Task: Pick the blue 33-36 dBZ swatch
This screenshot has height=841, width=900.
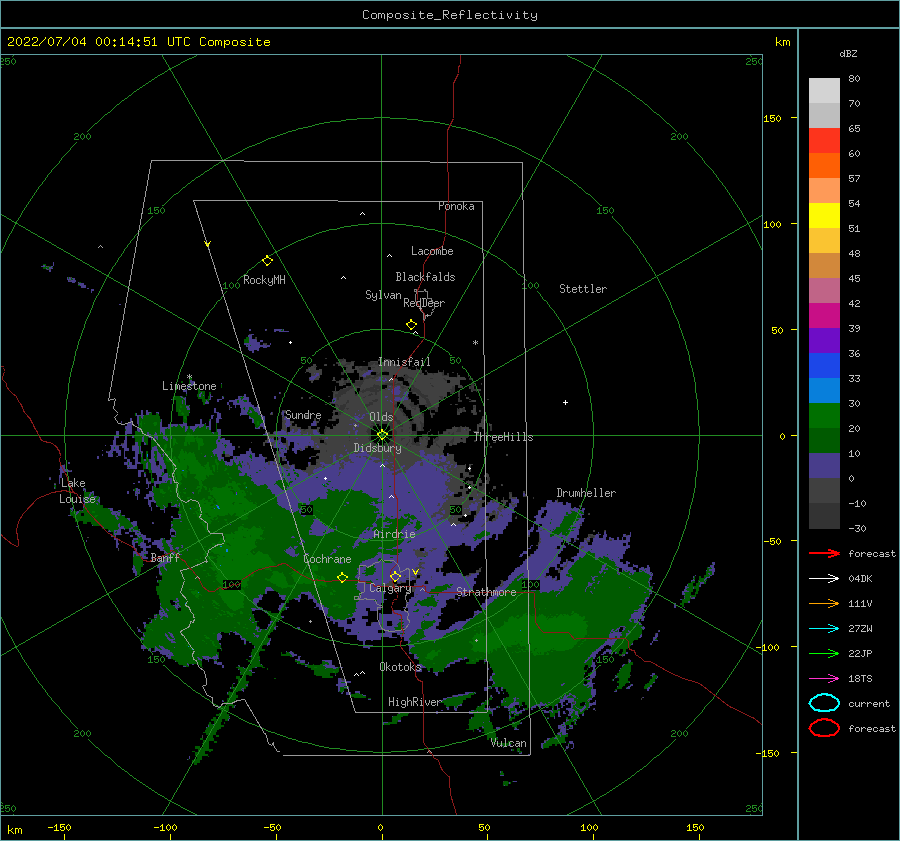Action: (824, 366)
